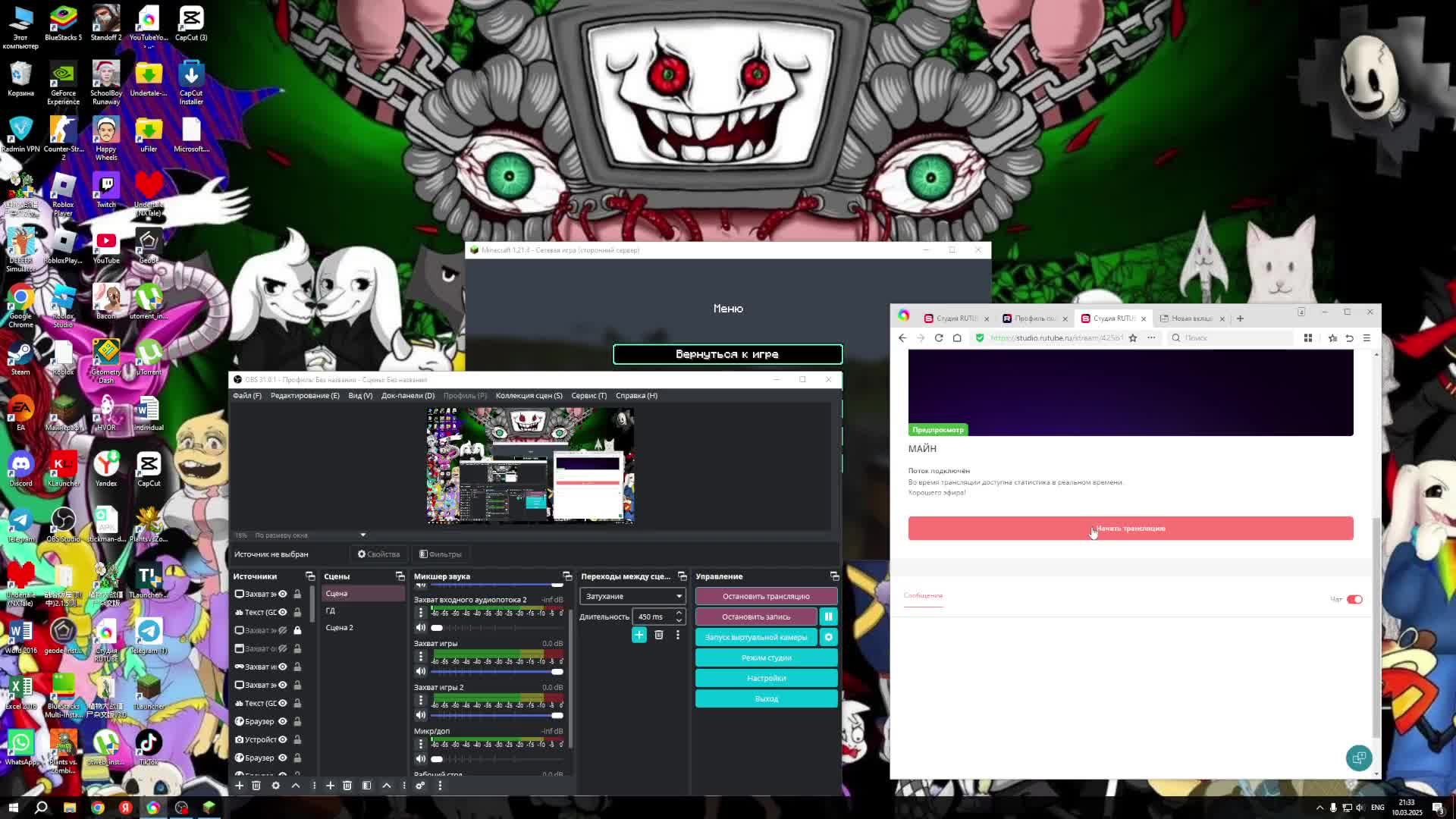The width and height of the screenshot is (1456, 819).
Task: Select ГД scene in Scenes list
Action: point(363,610)
